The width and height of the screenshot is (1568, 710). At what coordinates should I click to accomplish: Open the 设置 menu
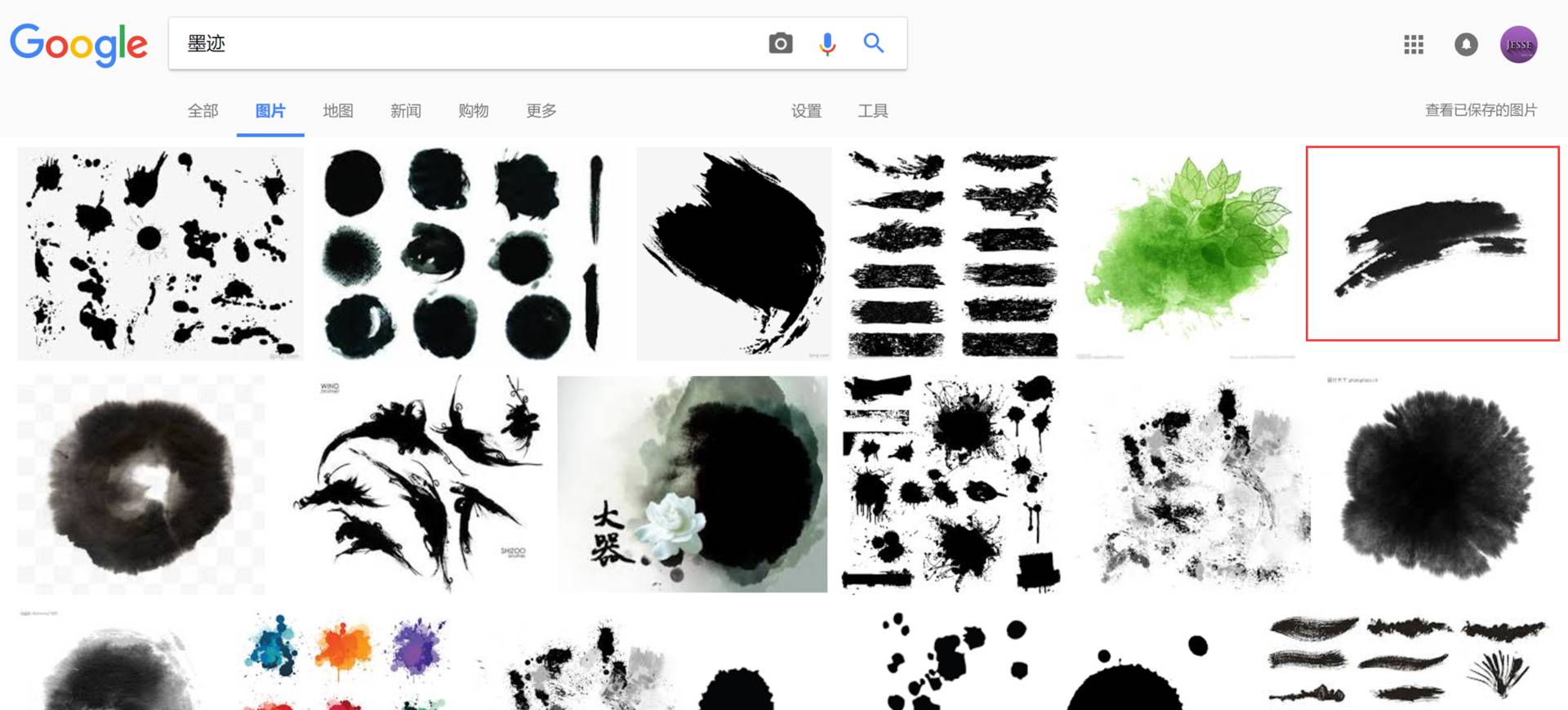coord(807,111)
